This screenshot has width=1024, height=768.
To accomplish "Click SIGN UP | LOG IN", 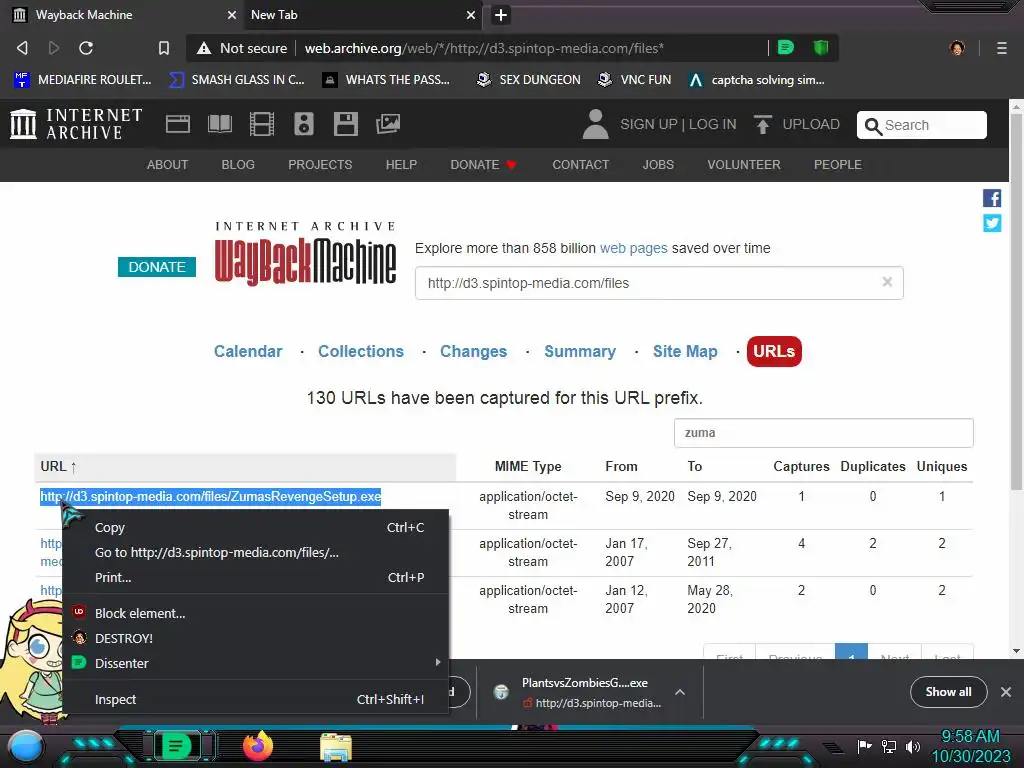I will coord(678,124).
